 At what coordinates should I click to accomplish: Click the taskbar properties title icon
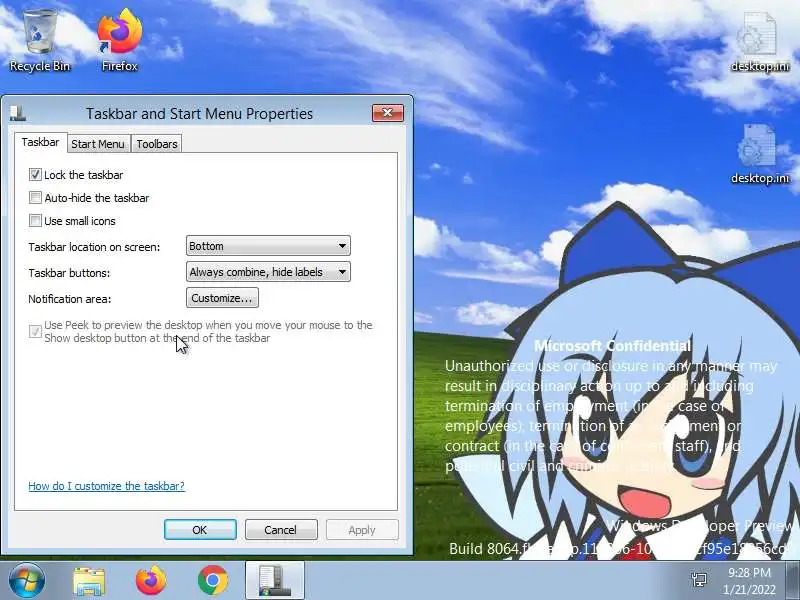coord(18,113)
